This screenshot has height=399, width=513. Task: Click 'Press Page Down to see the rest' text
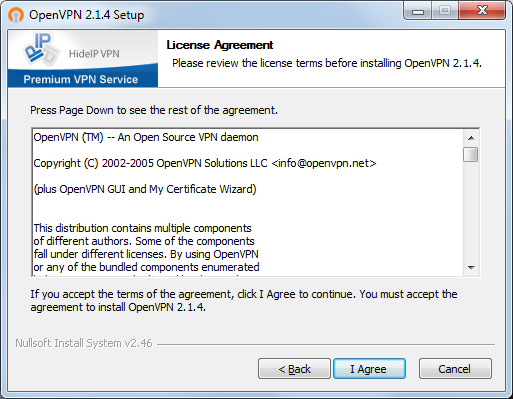pos(154,110)
